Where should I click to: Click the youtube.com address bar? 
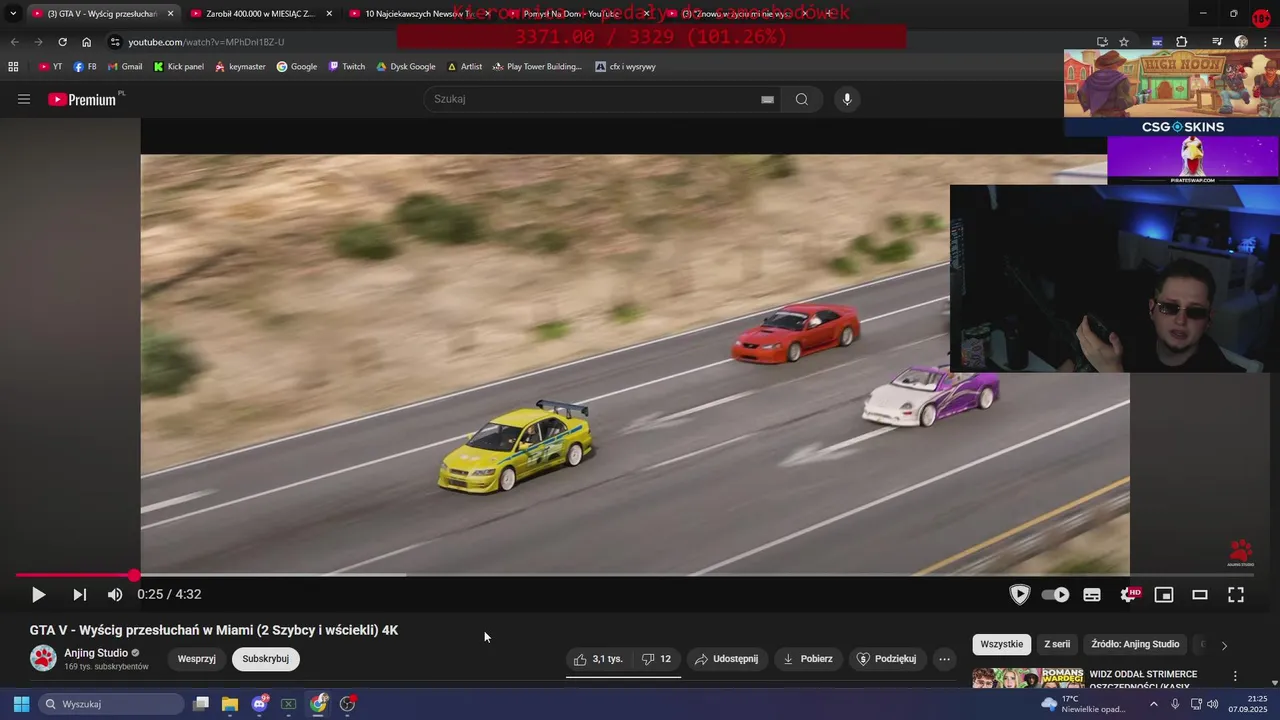tap(600, 42)
